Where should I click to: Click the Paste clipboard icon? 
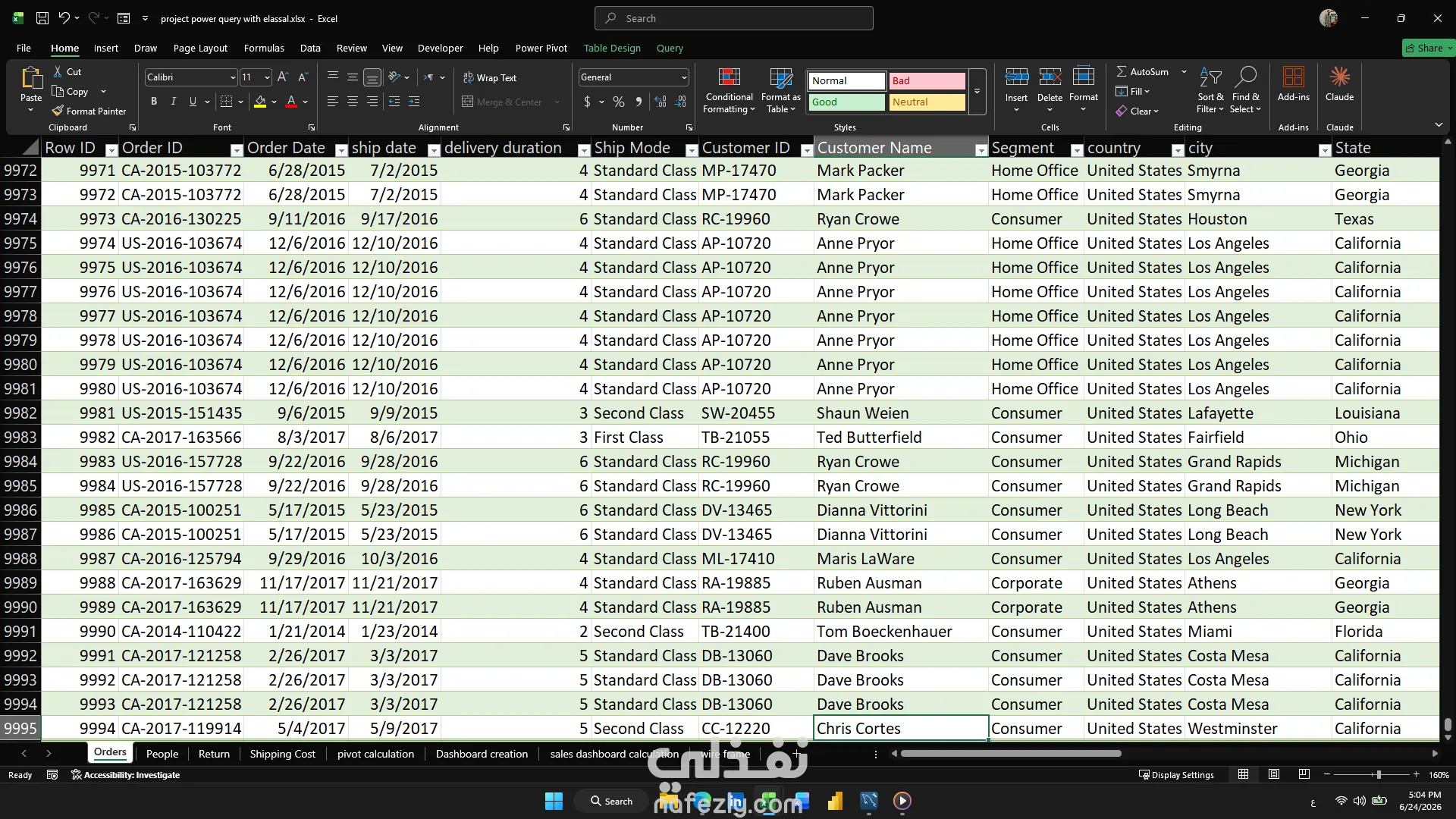(x=31, y=77)
